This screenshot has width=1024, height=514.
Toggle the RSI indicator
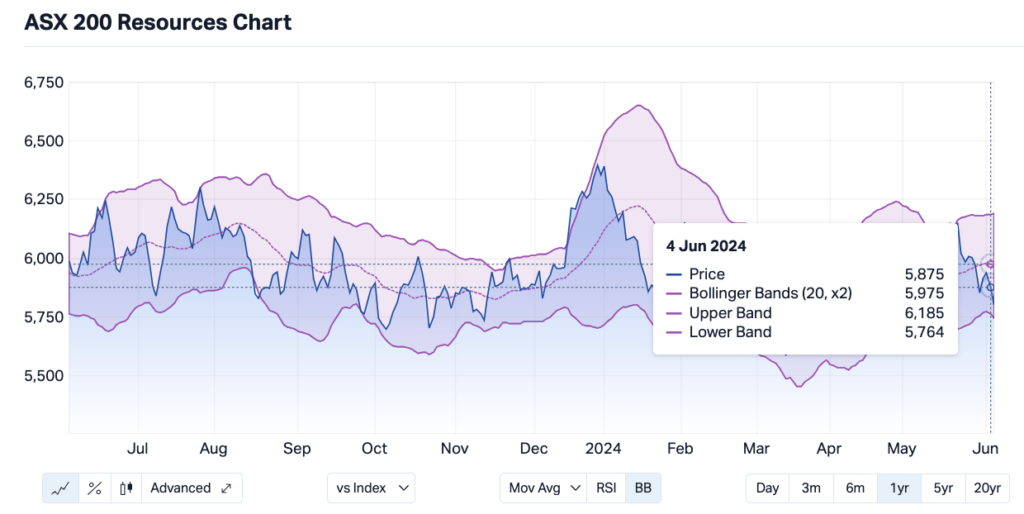[x=606, y=488]
